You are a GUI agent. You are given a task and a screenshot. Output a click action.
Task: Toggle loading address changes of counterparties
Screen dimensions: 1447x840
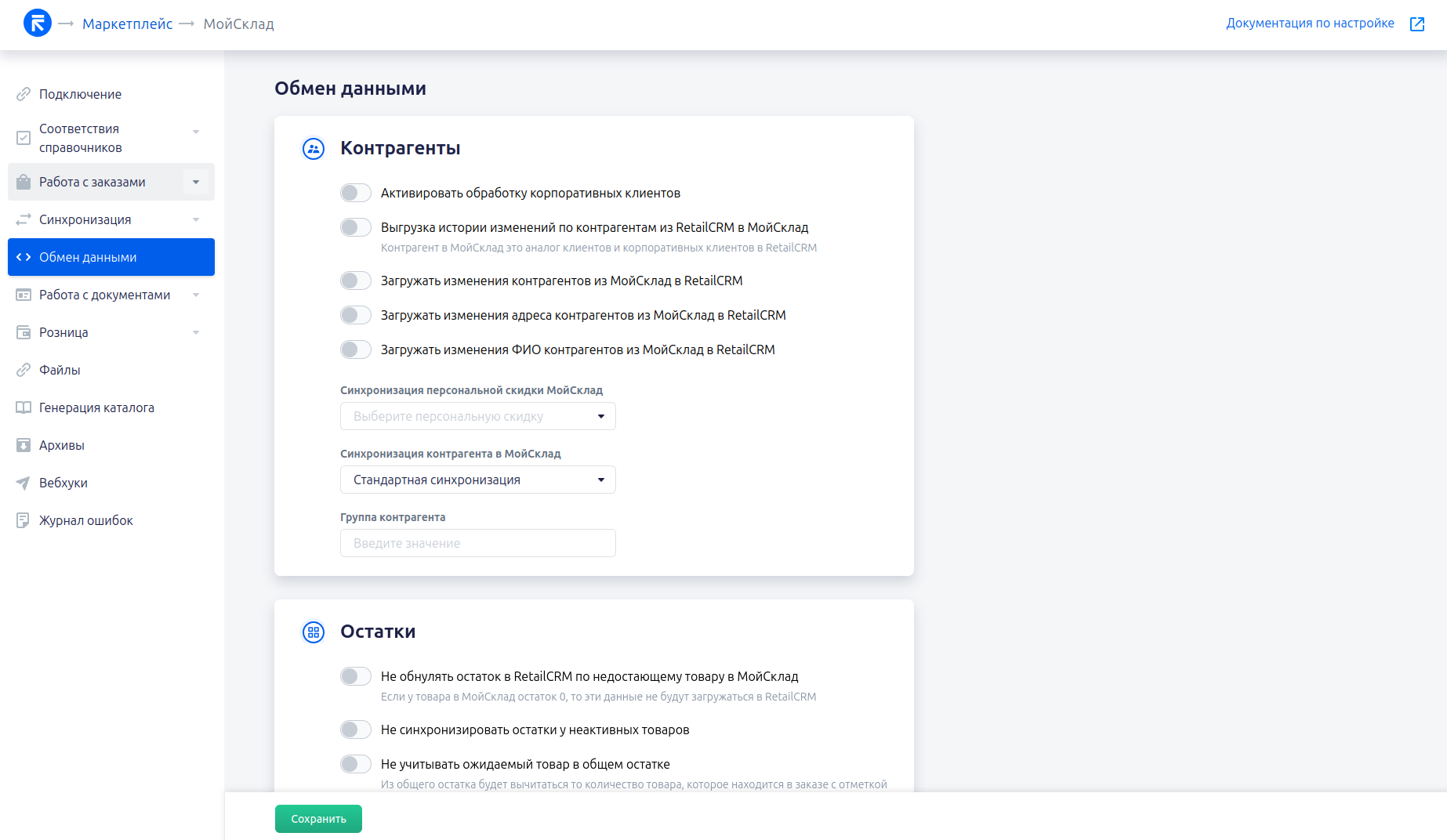[356, 315]
